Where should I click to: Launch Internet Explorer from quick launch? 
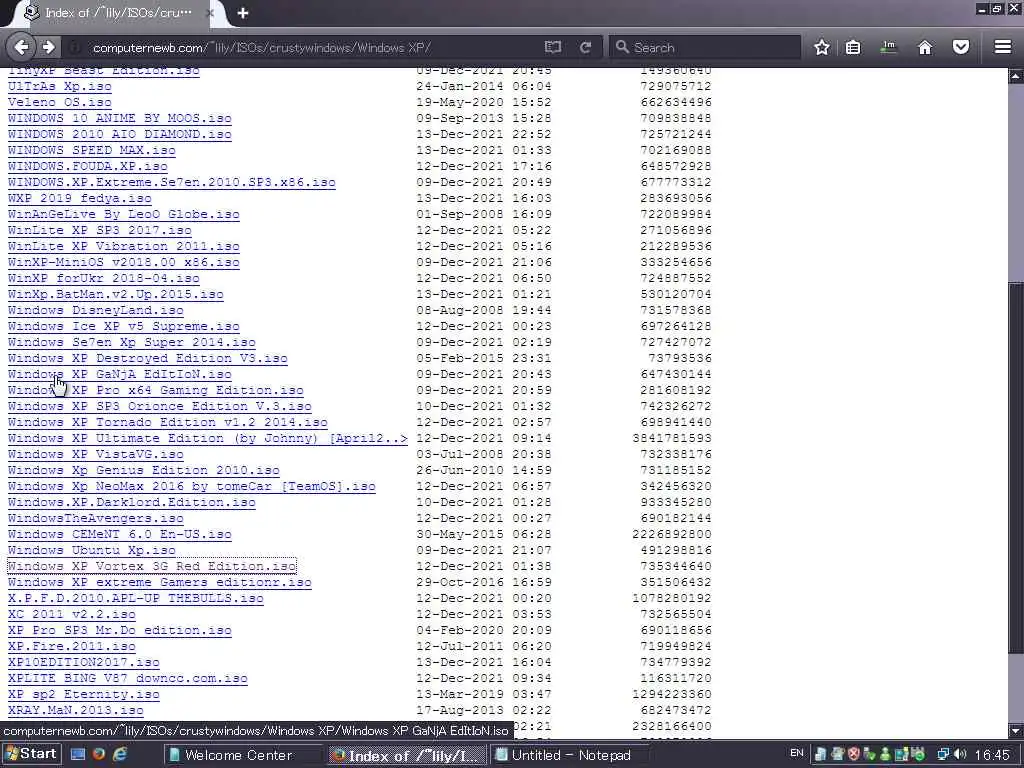pyautogui.click(x=120, y=754)
